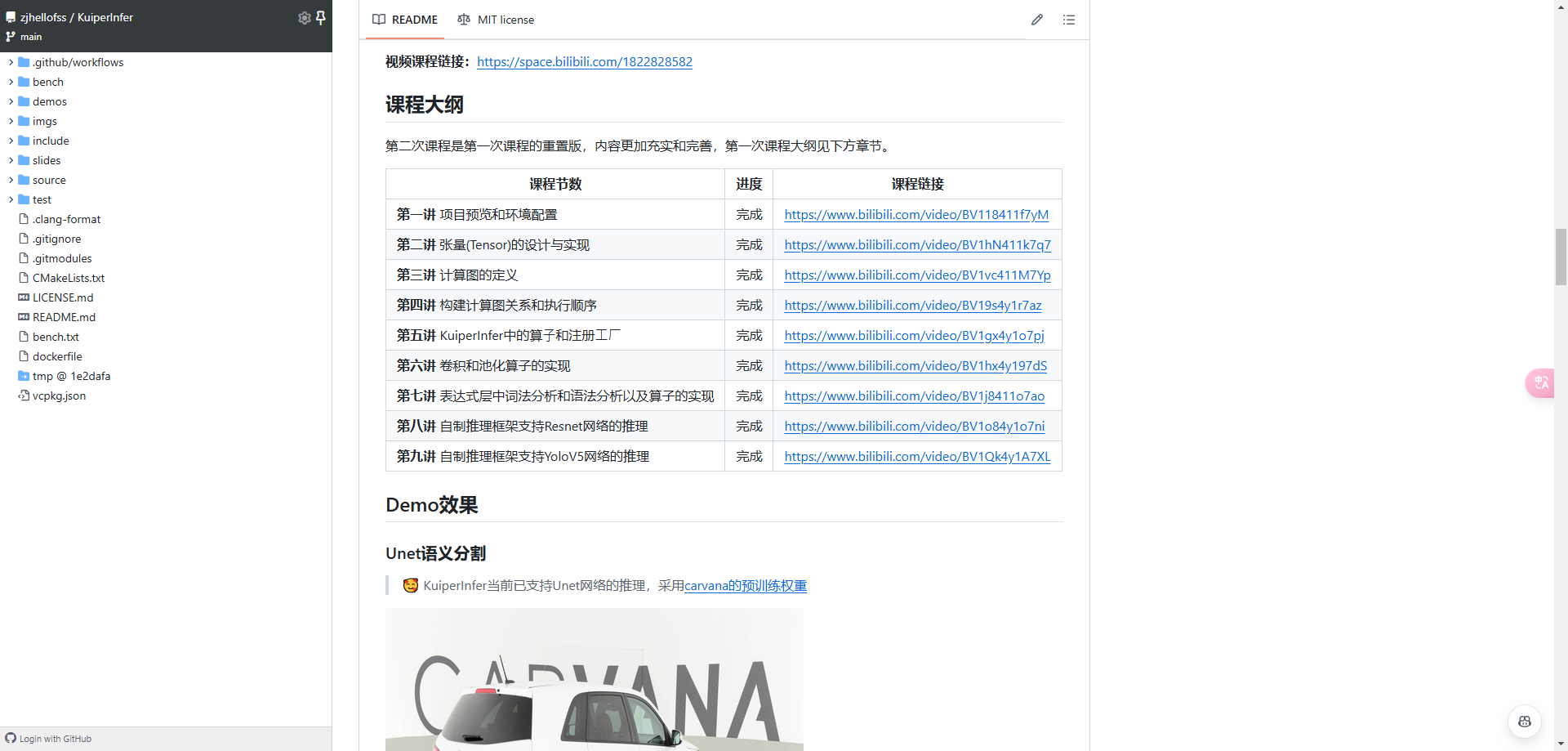Click the book icon on the README tab
1568x751 pixels.
point(378,19)
